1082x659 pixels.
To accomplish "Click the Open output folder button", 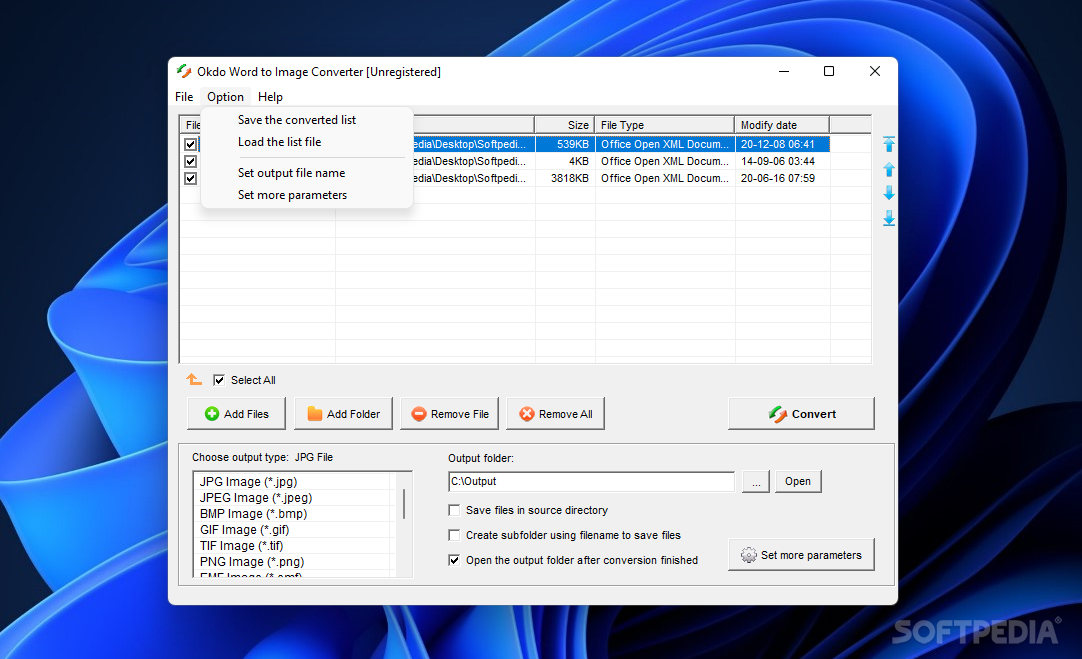I will (798, 482).
